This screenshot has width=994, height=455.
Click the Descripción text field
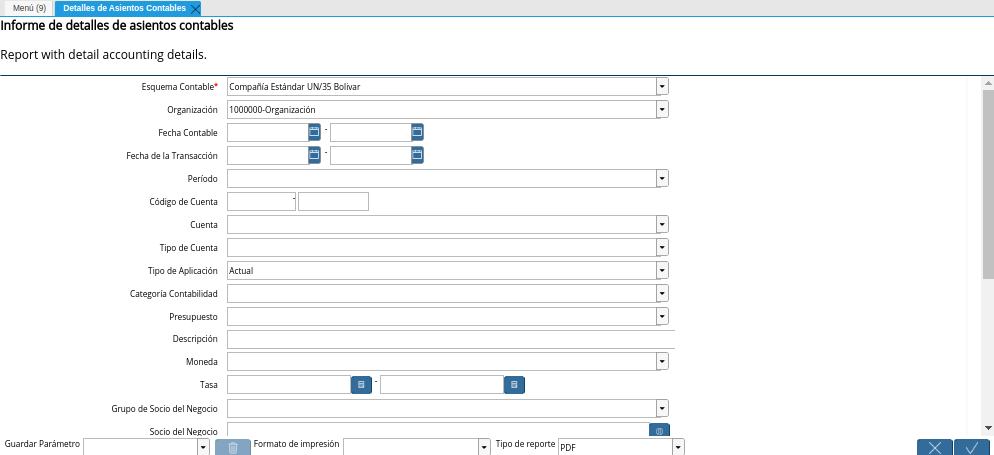(x=451, y=339)
